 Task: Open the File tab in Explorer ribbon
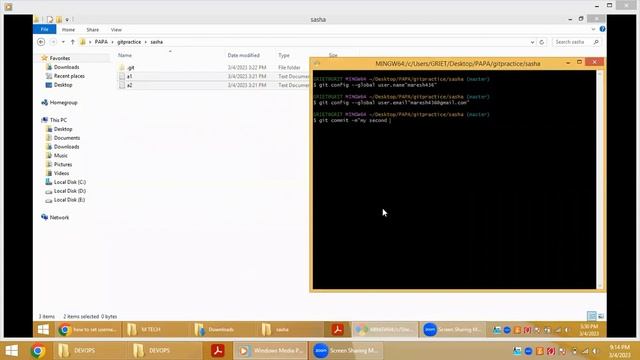pos(44,29)
